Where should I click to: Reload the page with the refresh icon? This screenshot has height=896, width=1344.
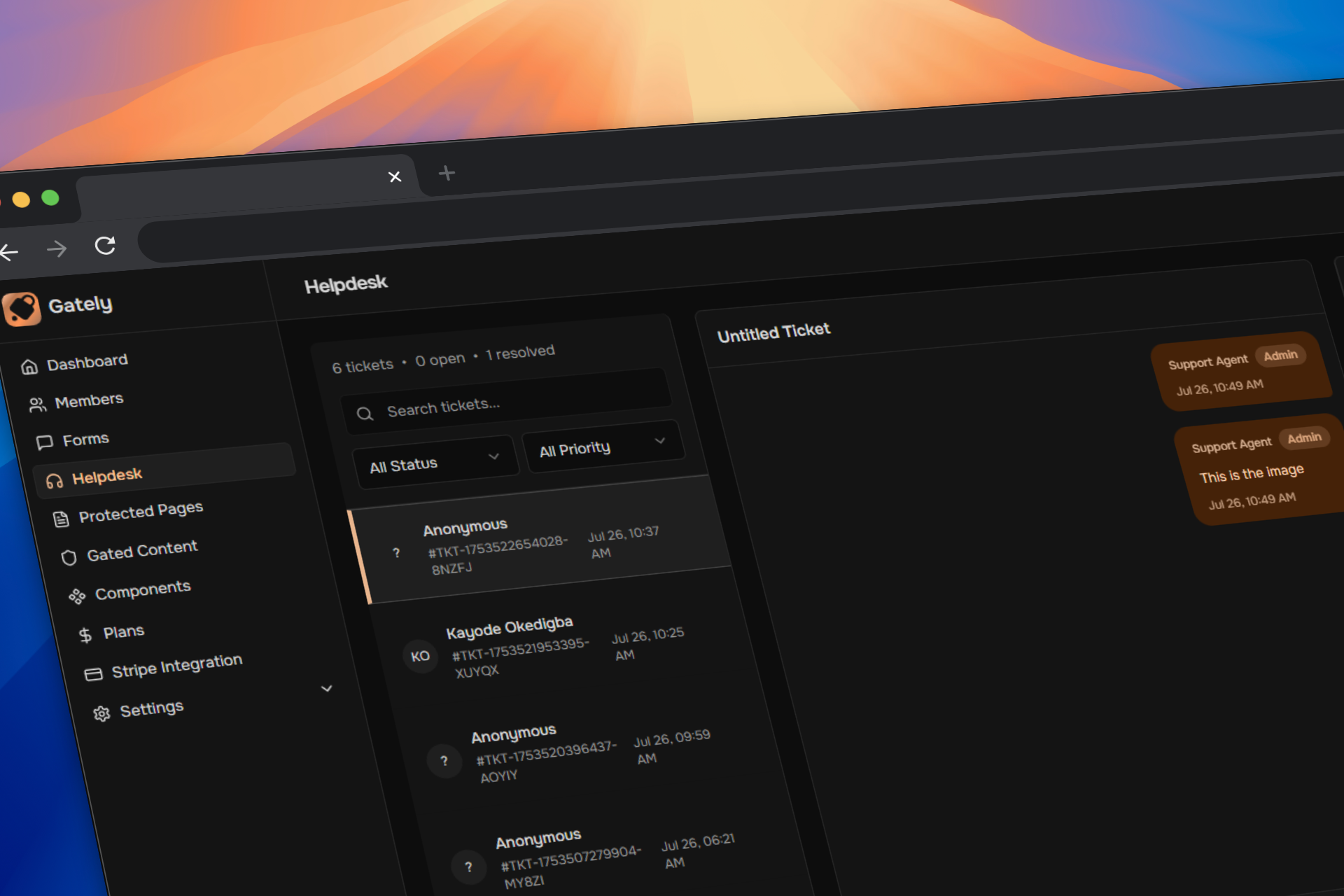(105, 245)
